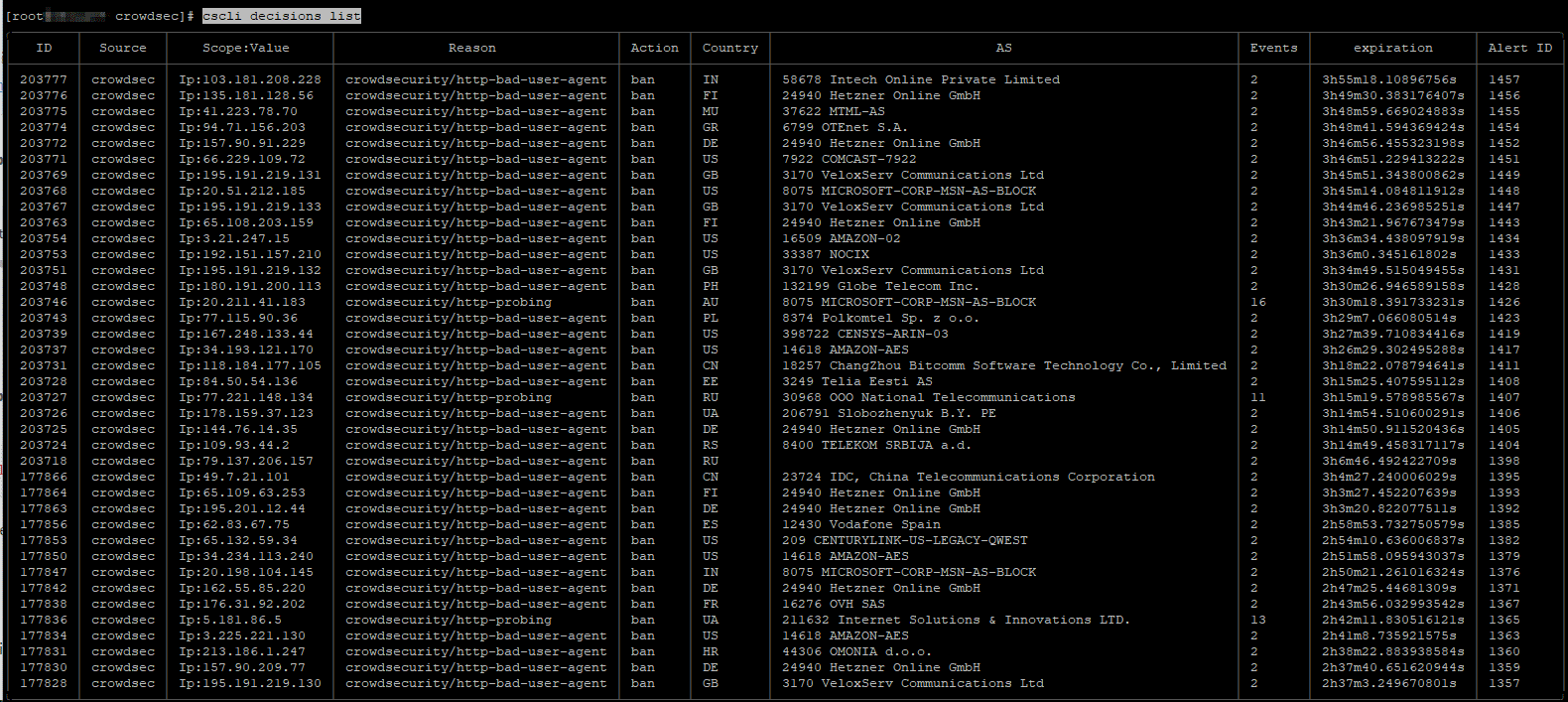
Task: Click alert ID 1357
Action: pos(1503,683)
